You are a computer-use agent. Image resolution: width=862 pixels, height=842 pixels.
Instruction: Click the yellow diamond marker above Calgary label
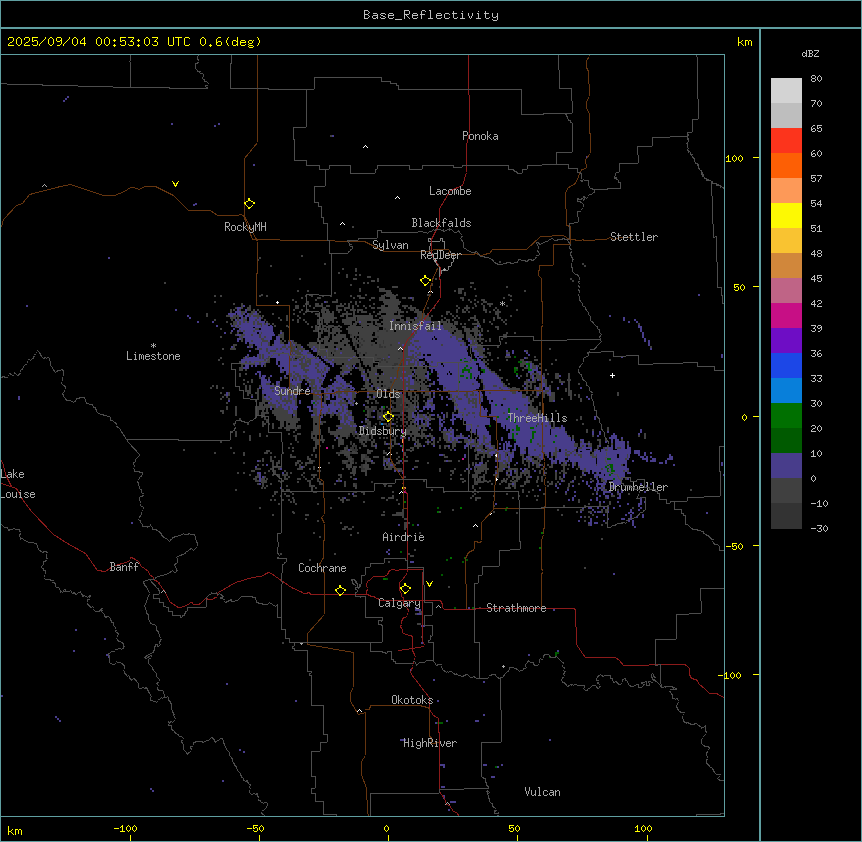pos(405,589)
